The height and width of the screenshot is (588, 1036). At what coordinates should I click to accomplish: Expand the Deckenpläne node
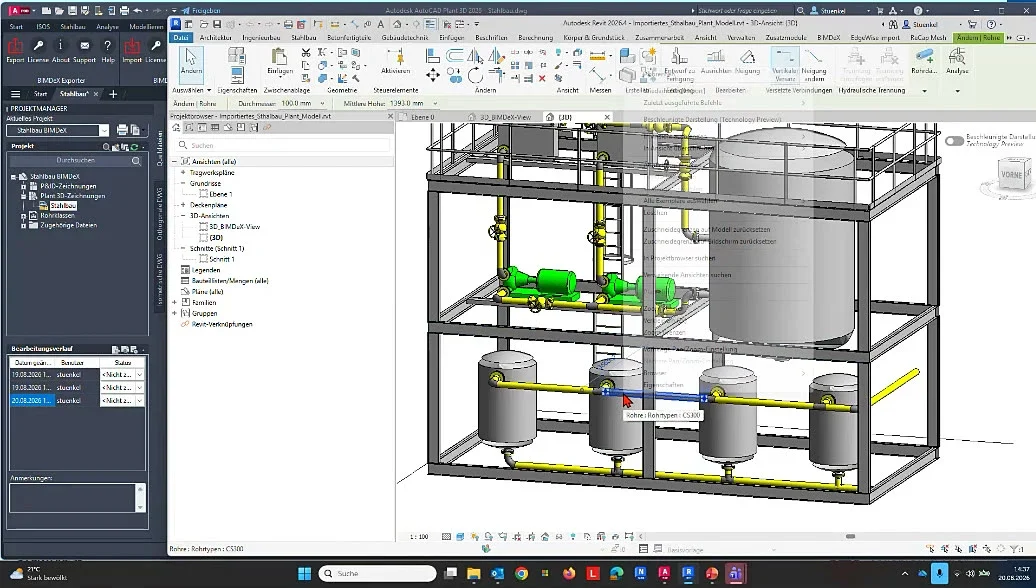[x=183, y=205]
